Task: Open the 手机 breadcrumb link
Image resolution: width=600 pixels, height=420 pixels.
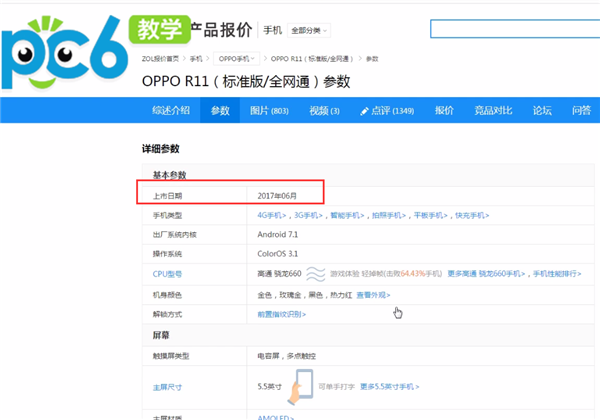Action: 196,59
